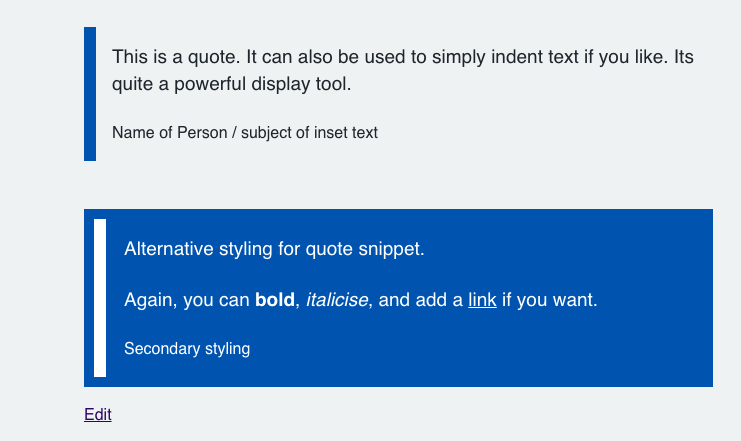Click the white vertical bar in blue box
741x441 pixels.
[100, 298]
